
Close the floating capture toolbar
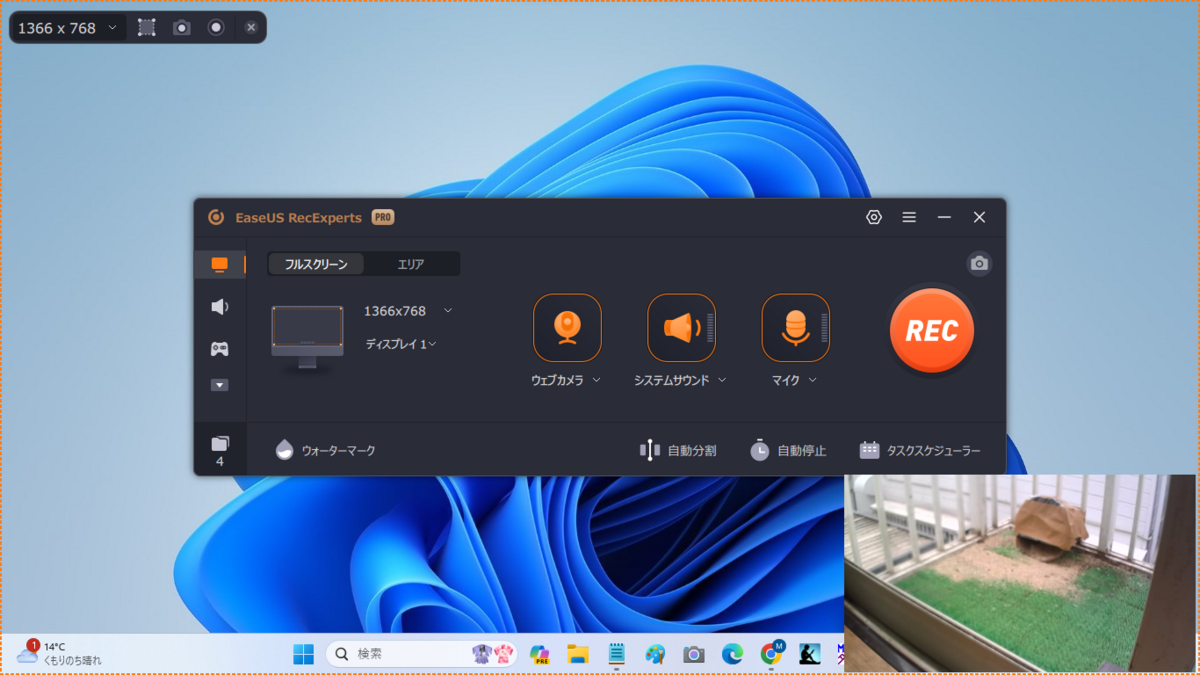251,28
